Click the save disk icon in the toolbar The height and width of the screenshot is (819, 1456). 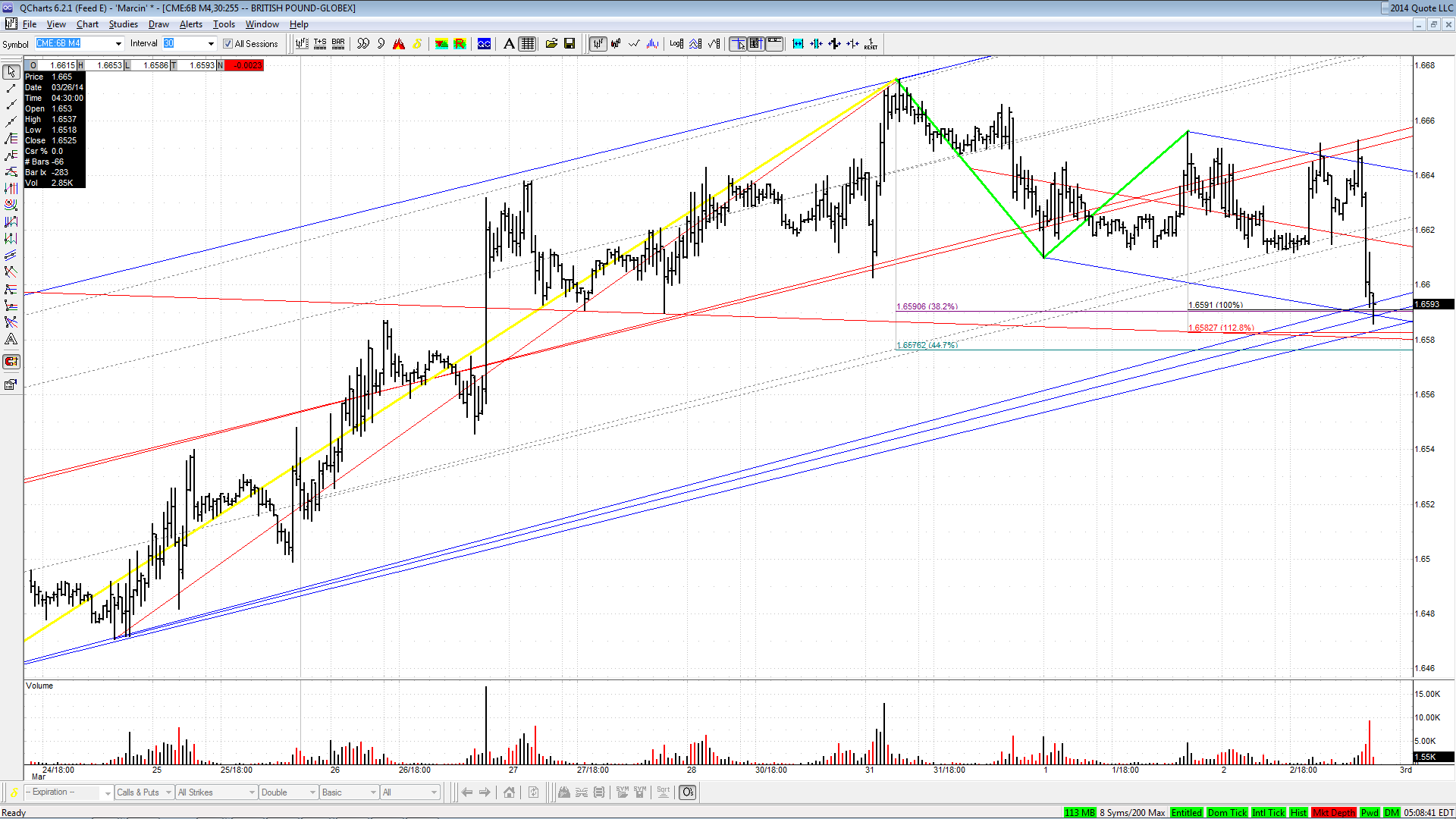pos(570,44)
